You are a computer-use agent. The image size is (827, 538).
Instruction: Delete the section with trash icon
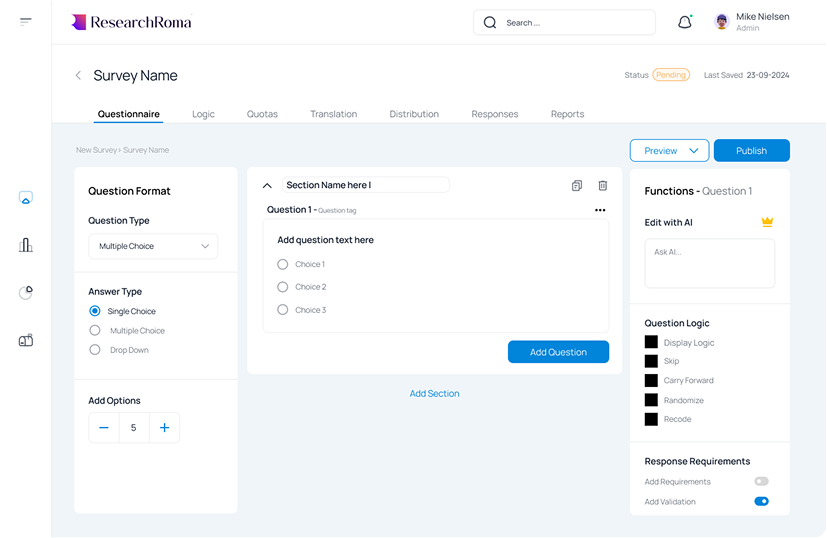(x=603, y=185)
